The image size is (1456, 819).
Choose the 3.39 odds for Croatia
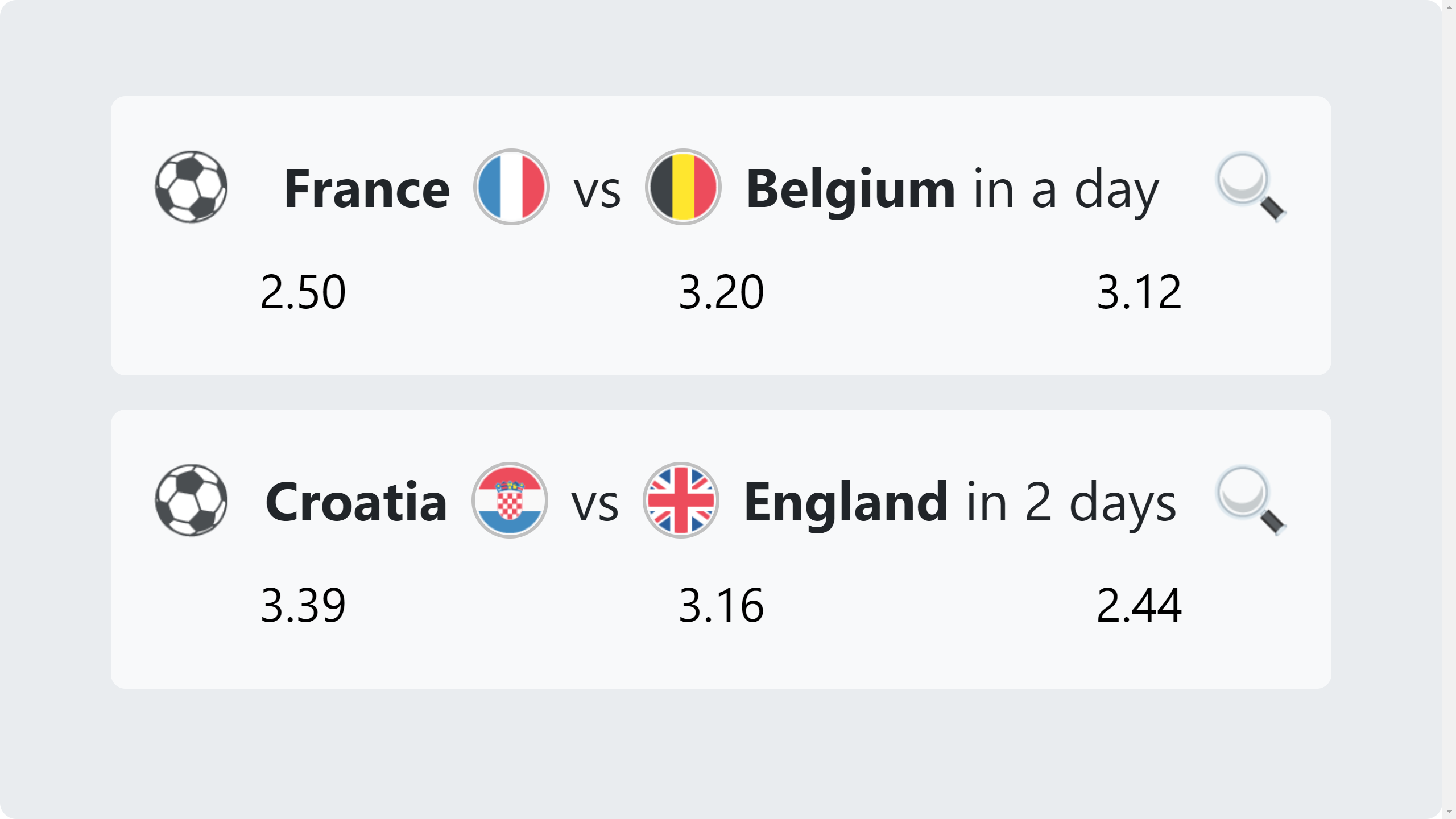303,605
